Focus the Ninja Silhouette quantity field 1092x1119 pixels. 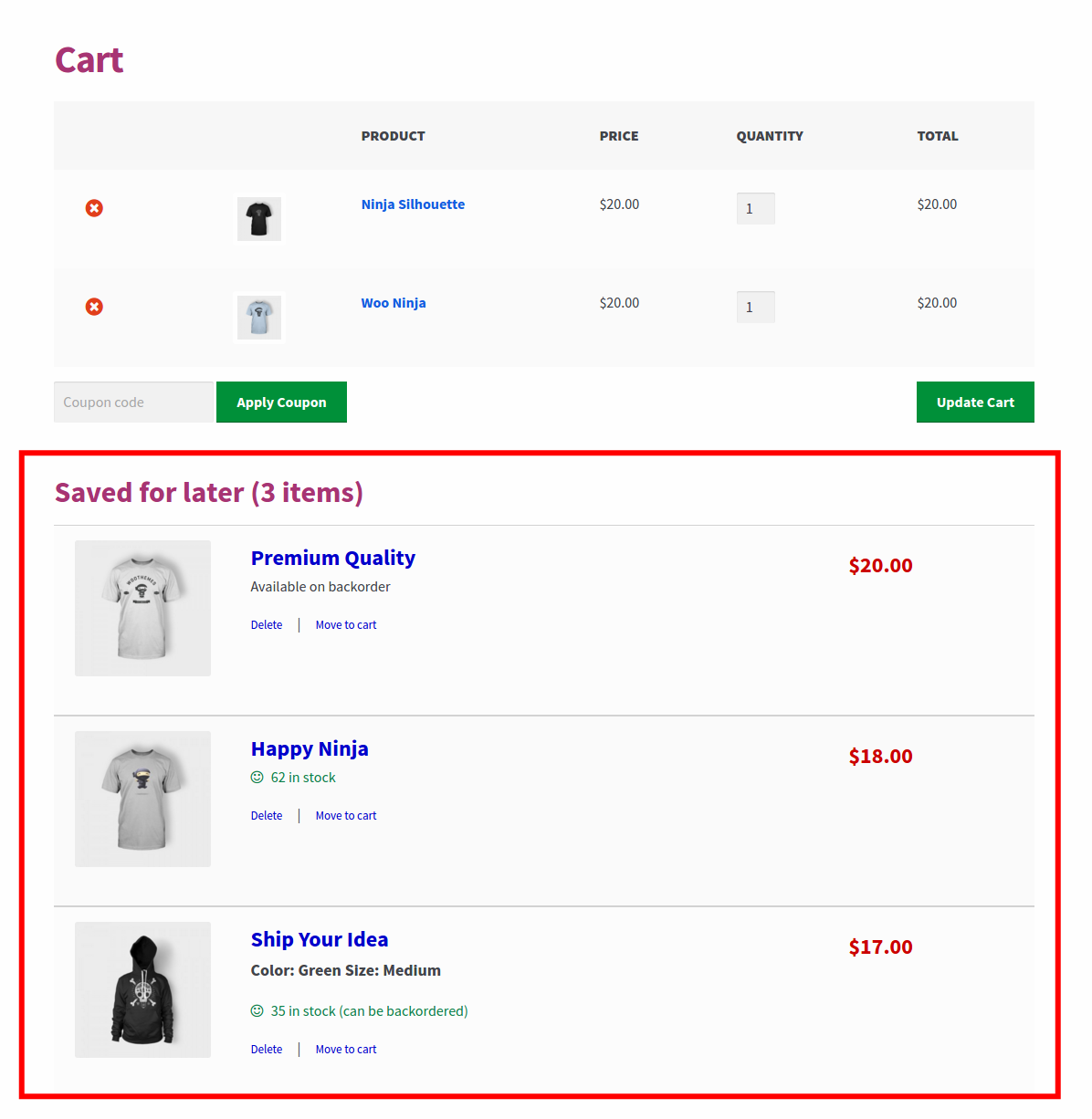(756, 208)
